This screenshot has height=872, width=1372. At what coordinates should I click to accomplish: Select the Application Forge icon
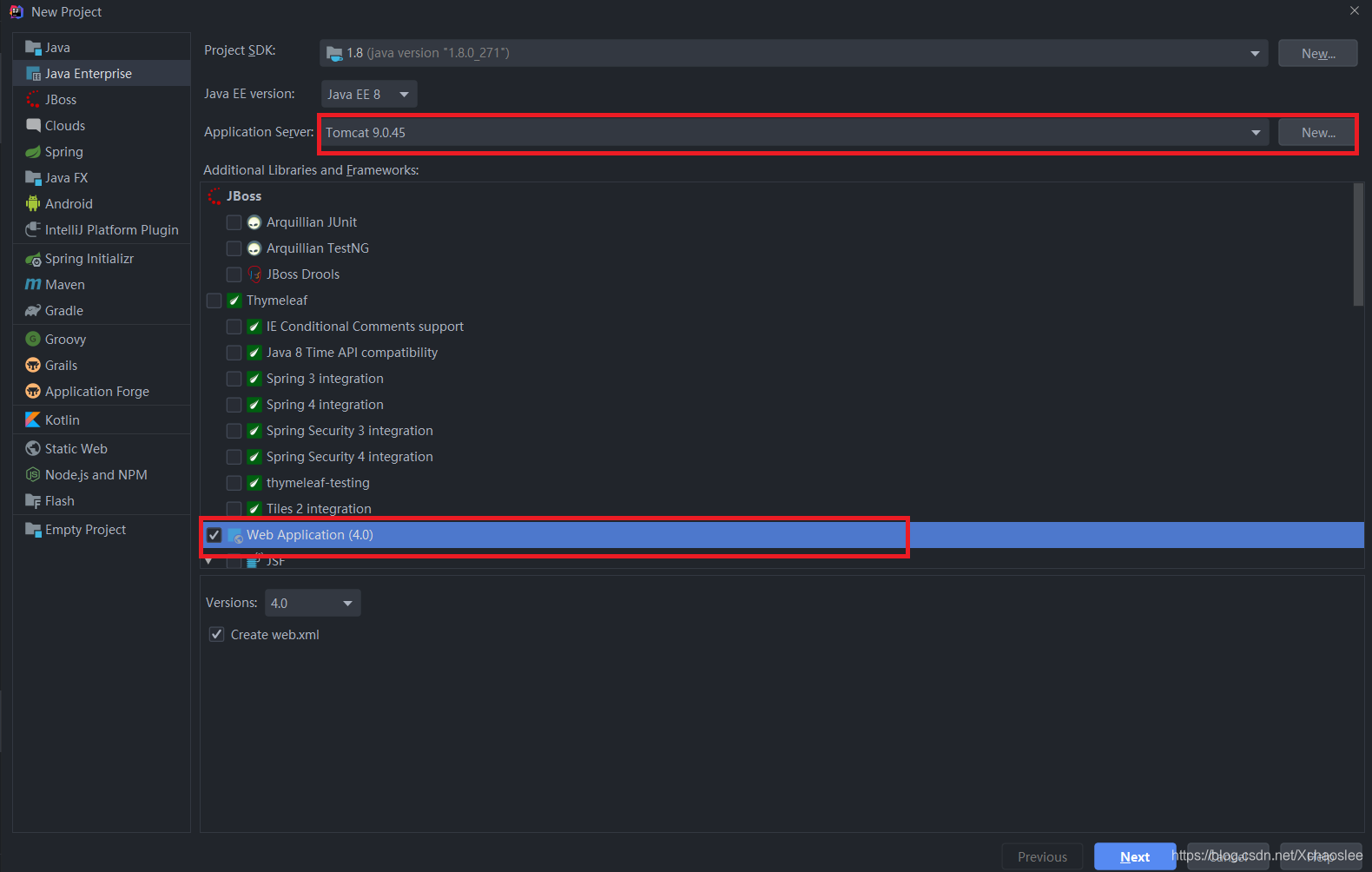(33, 392)
